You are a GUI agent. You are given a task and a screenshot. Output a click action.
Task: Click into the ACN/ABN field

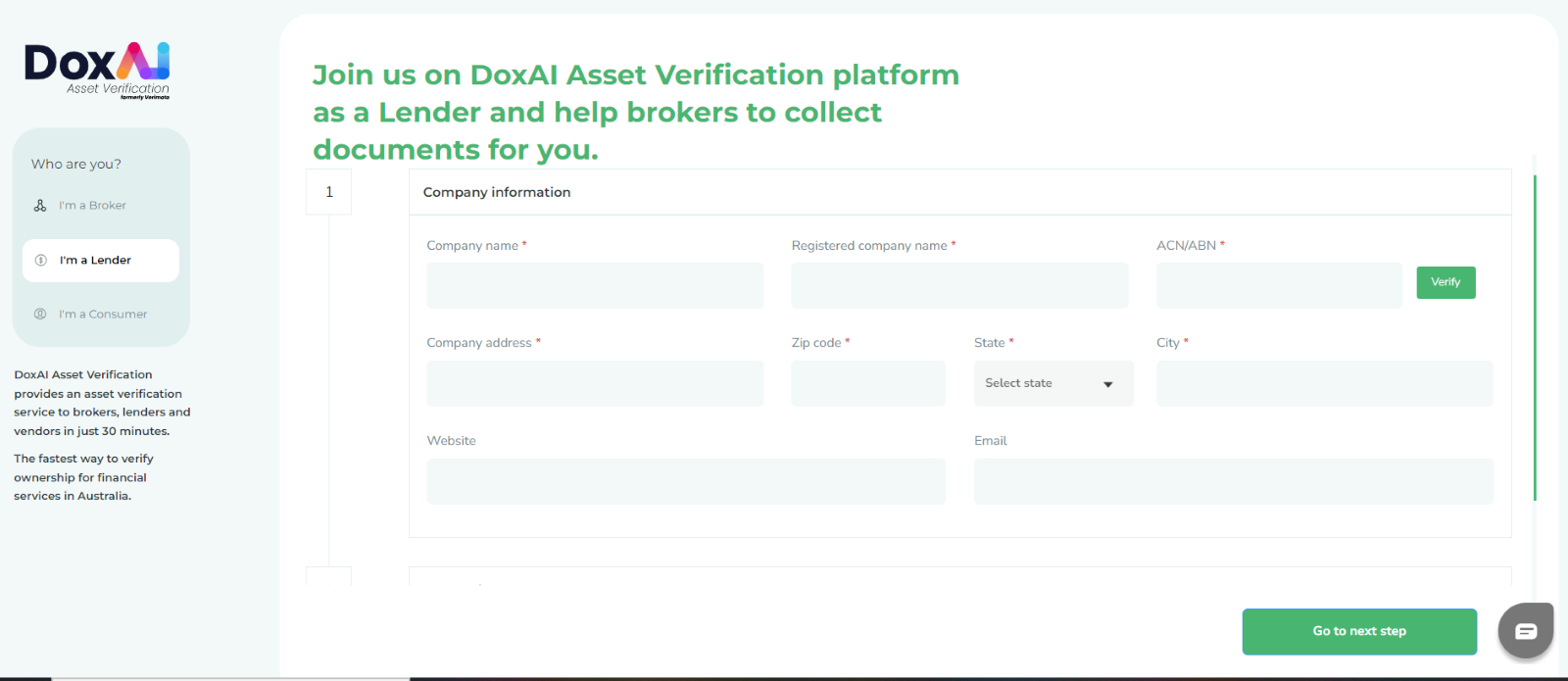[1279, 285]
